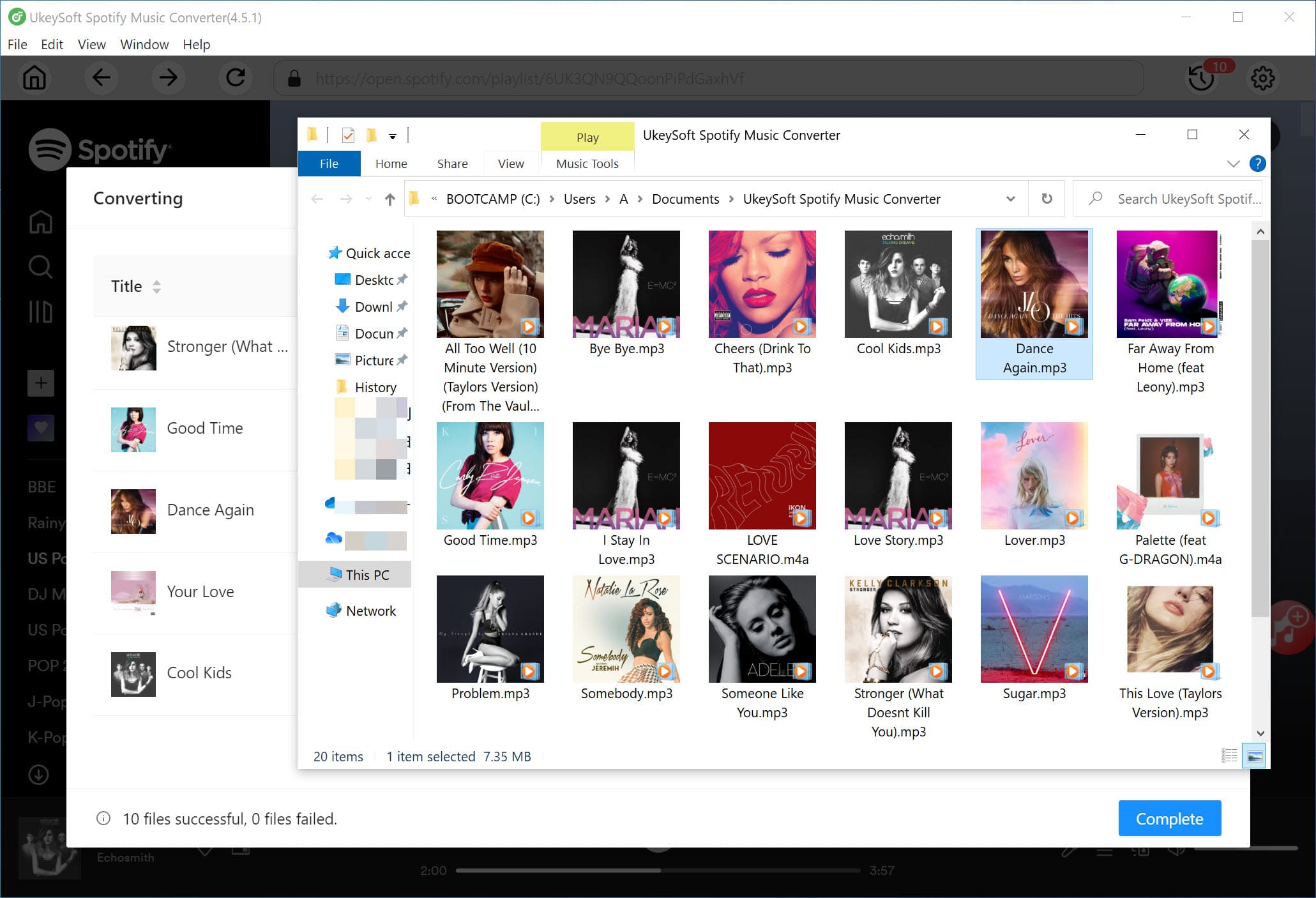Click the history clock icon in browser toolbar

(1202, 79)
